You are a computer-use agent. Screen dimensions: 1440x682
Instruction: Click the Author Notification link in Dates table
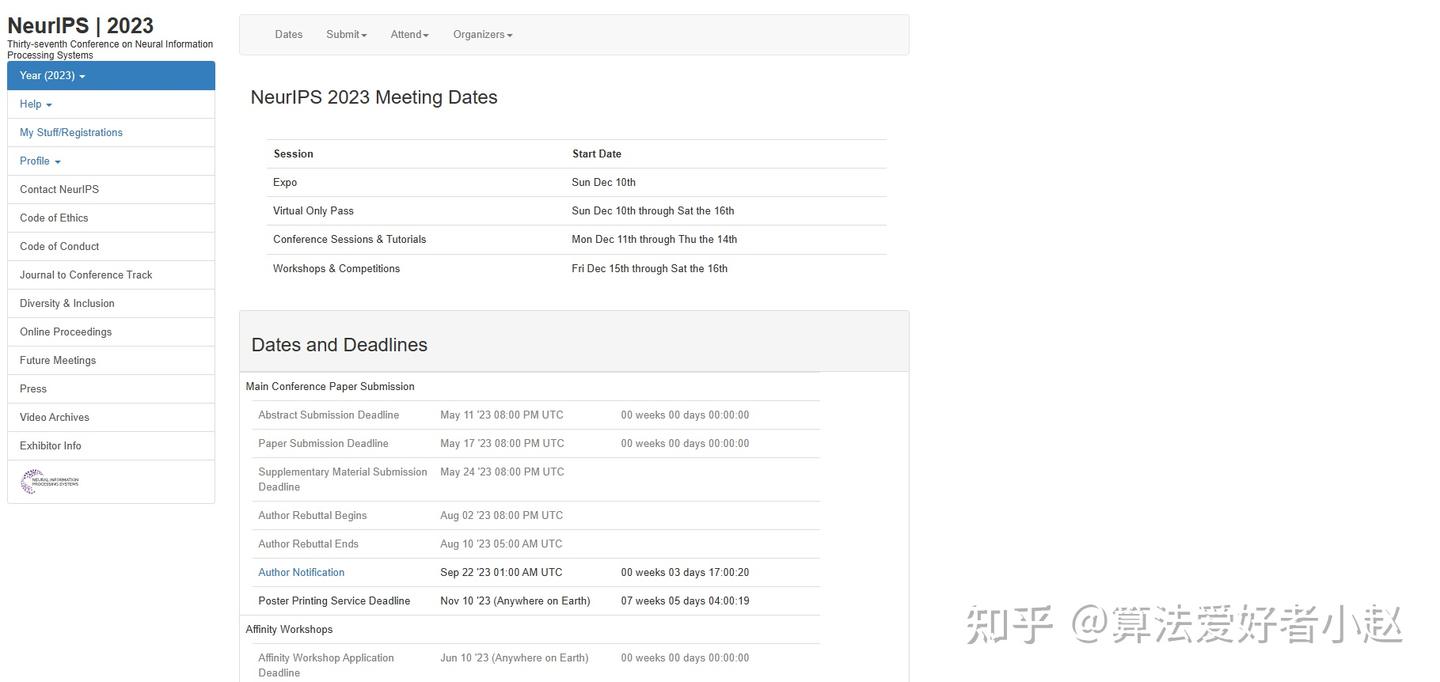tap(301, 572)
